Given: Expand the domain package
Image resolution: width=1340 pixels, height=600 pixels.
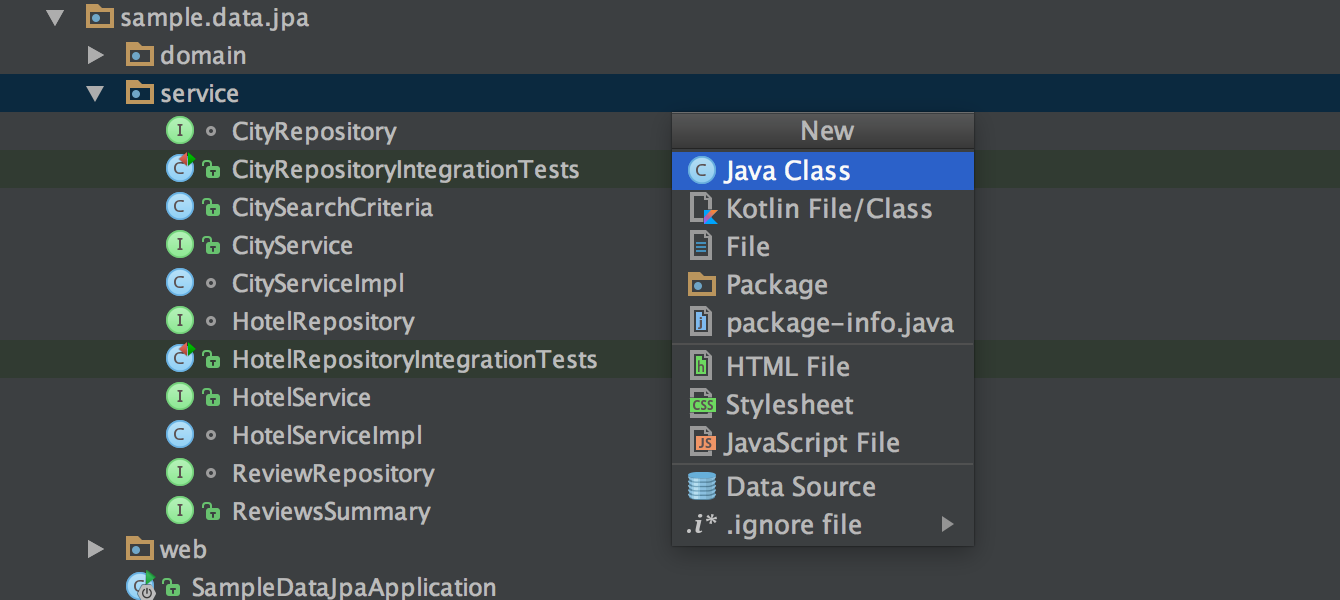Looking at the screenshot, I should pyautogui.click(x=95, y=55).
